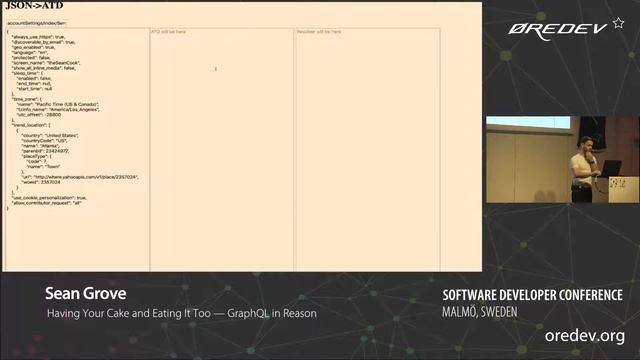Click the "parentid": 23424977 line
The height and width of the screenshot is (360, 640).
pos(46,151)
